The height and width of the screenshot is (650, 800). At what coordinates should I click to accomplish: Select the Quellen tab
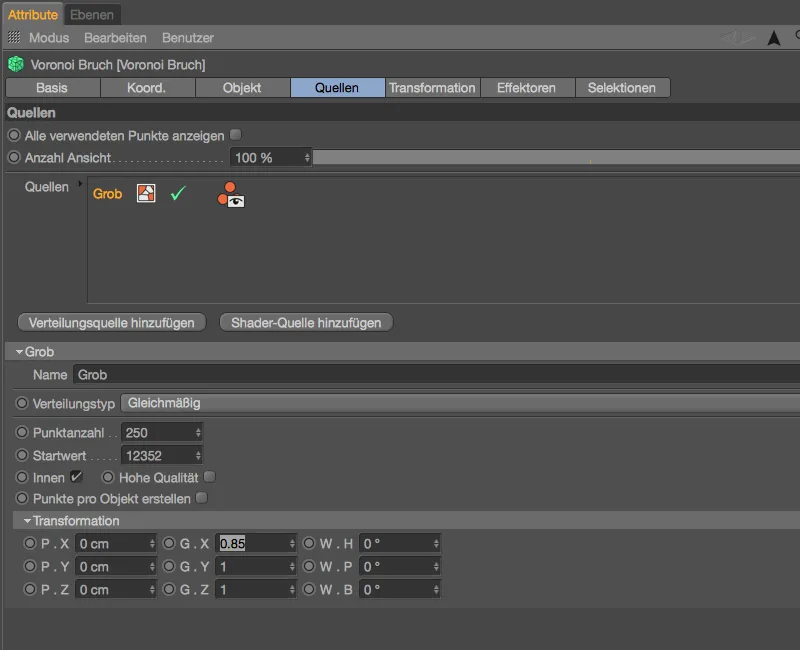[x=337, y=88]
